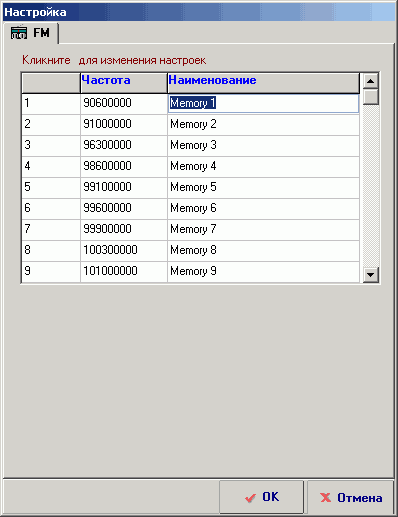Confirm settings with the OK button
The image size is (398, 517).
click(x=261, y=497)
